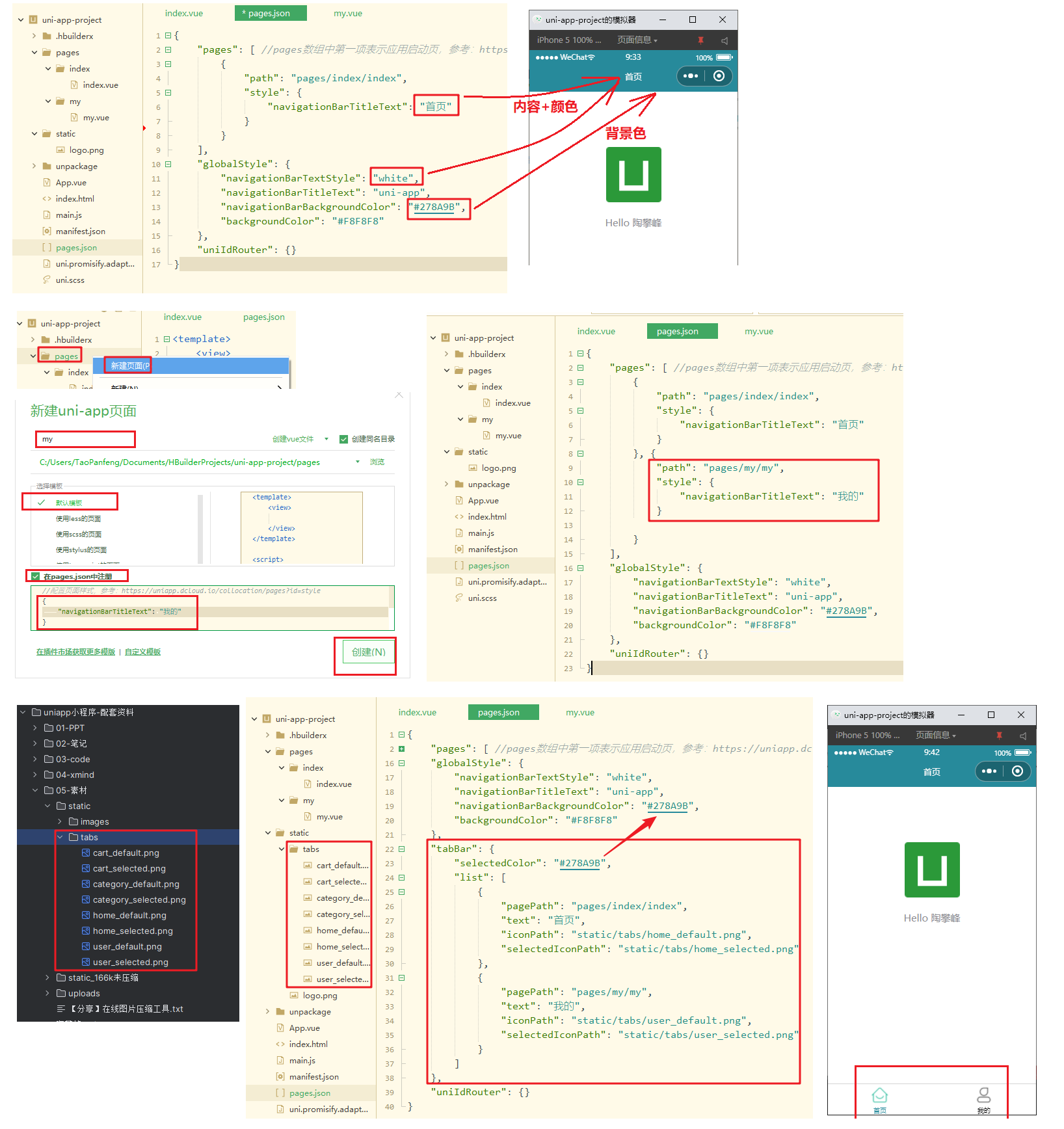1064x1129 pixels.
Task: Collapse the "list" array fold marker
Action: pyautogui.click(x=401, y=877)
